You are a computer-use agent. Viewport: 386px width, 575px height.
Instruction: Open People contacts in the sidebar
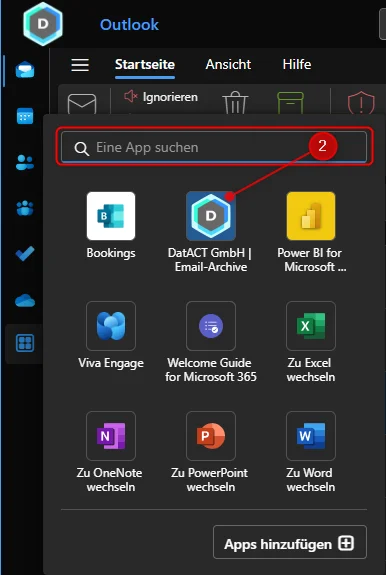[25, 162]
